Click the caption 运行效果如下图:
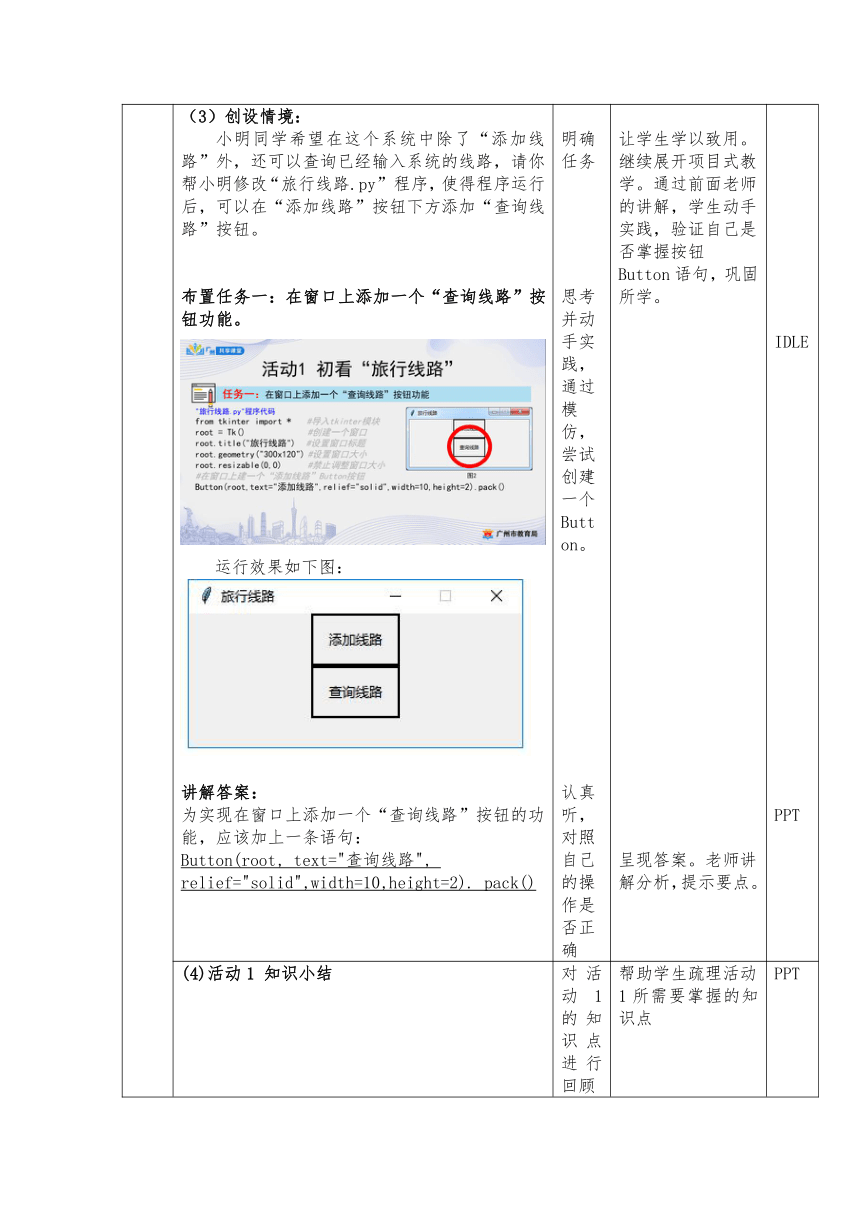This screenshot has height=1216, width=860. click(x=280, y=567)
